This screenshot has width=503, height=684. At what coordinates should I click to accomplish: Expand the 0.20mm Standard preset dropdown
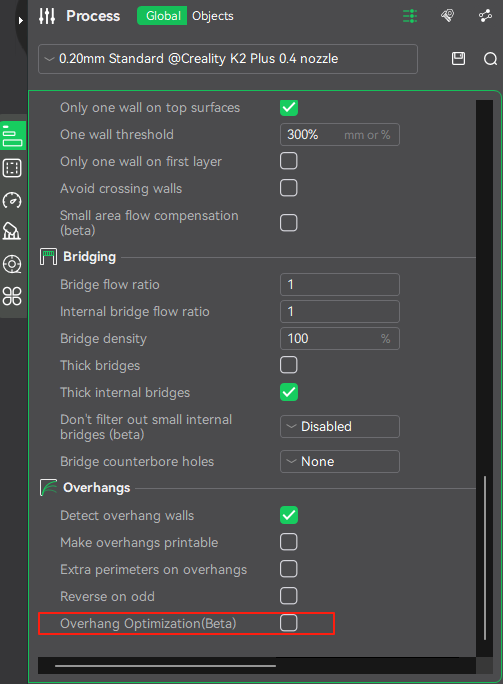coord(228,59)
